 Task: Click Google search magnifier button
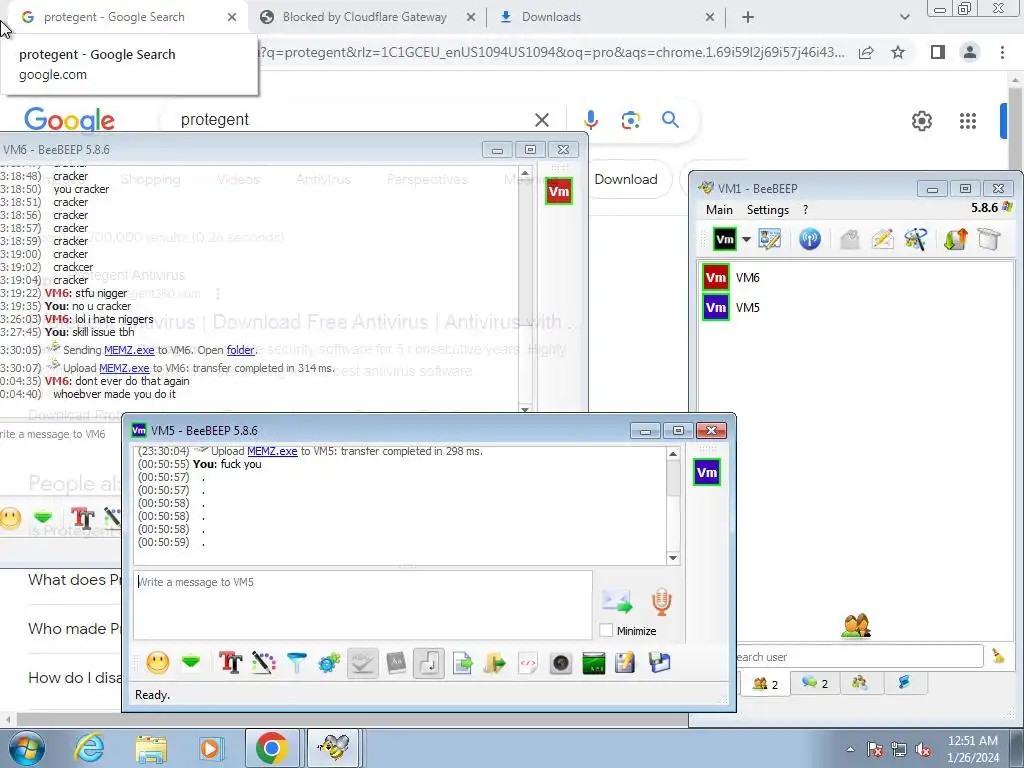click(x=670, y=120)
